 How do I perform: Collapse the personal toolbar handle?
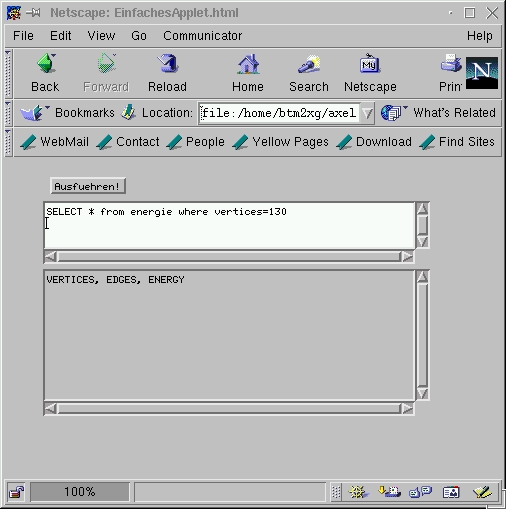click(x=8, y=142)
